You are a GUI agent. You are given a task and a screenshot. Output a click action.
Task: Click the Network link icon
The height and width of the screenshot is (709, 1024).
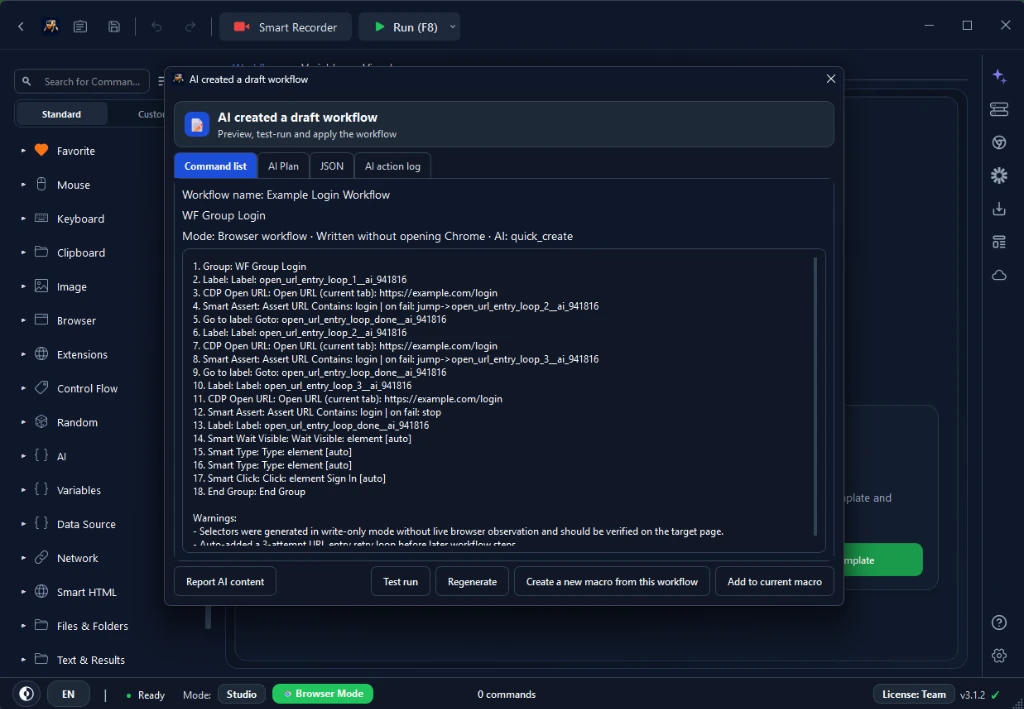click(x=41, y=558)
